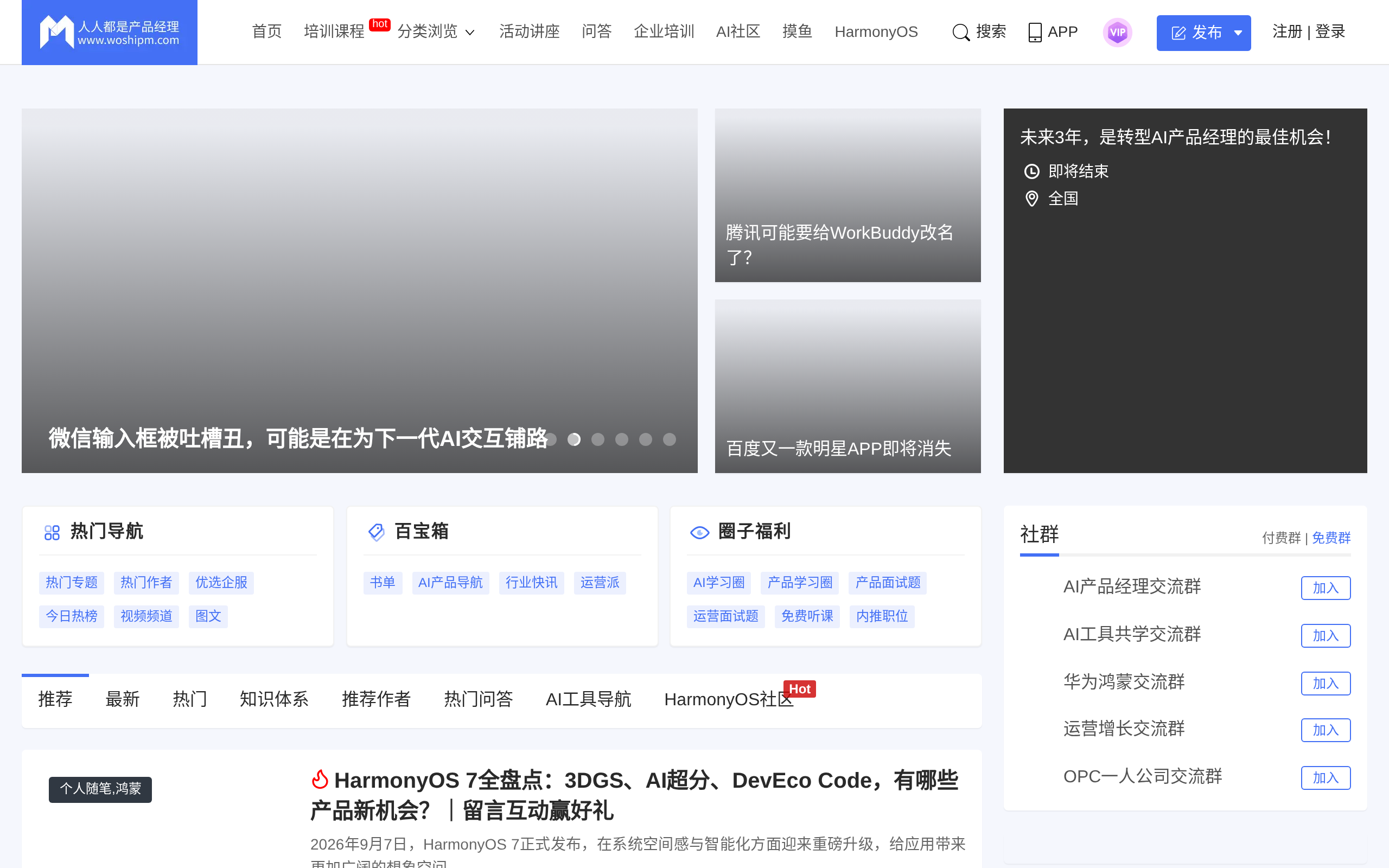Image resolution: width=1389 pixels, height=868 pixels.
Task: Open the 腾讯可能要给WorkBuddy改名了 card
Action: 848,195
